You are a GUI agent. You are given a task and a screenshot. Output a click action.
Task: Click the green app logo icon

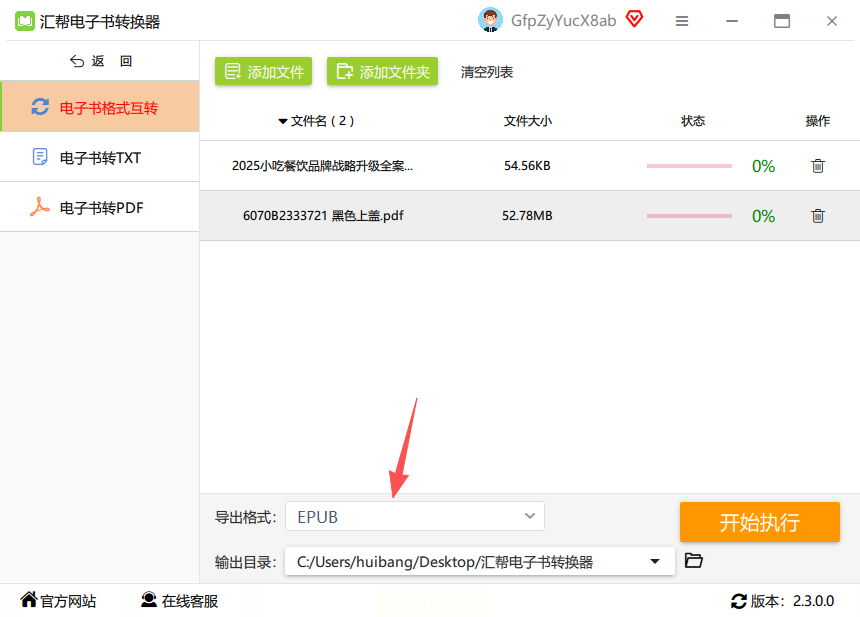pos(25,21)
